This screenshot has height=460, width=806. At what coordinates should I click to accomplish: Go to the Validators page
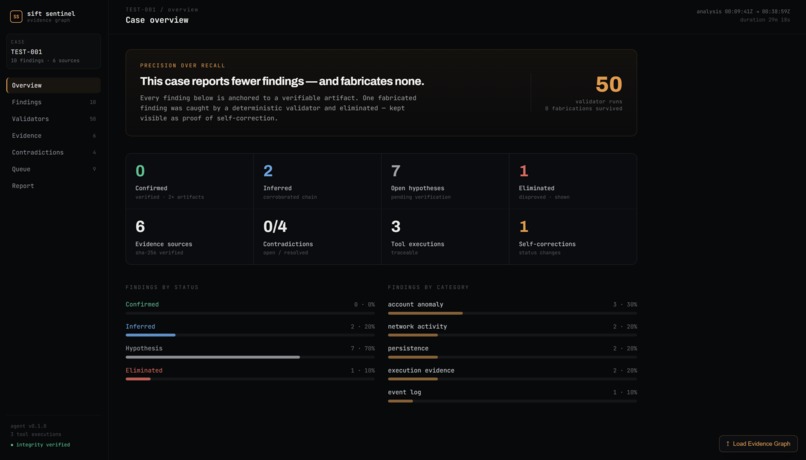[53, 119]
